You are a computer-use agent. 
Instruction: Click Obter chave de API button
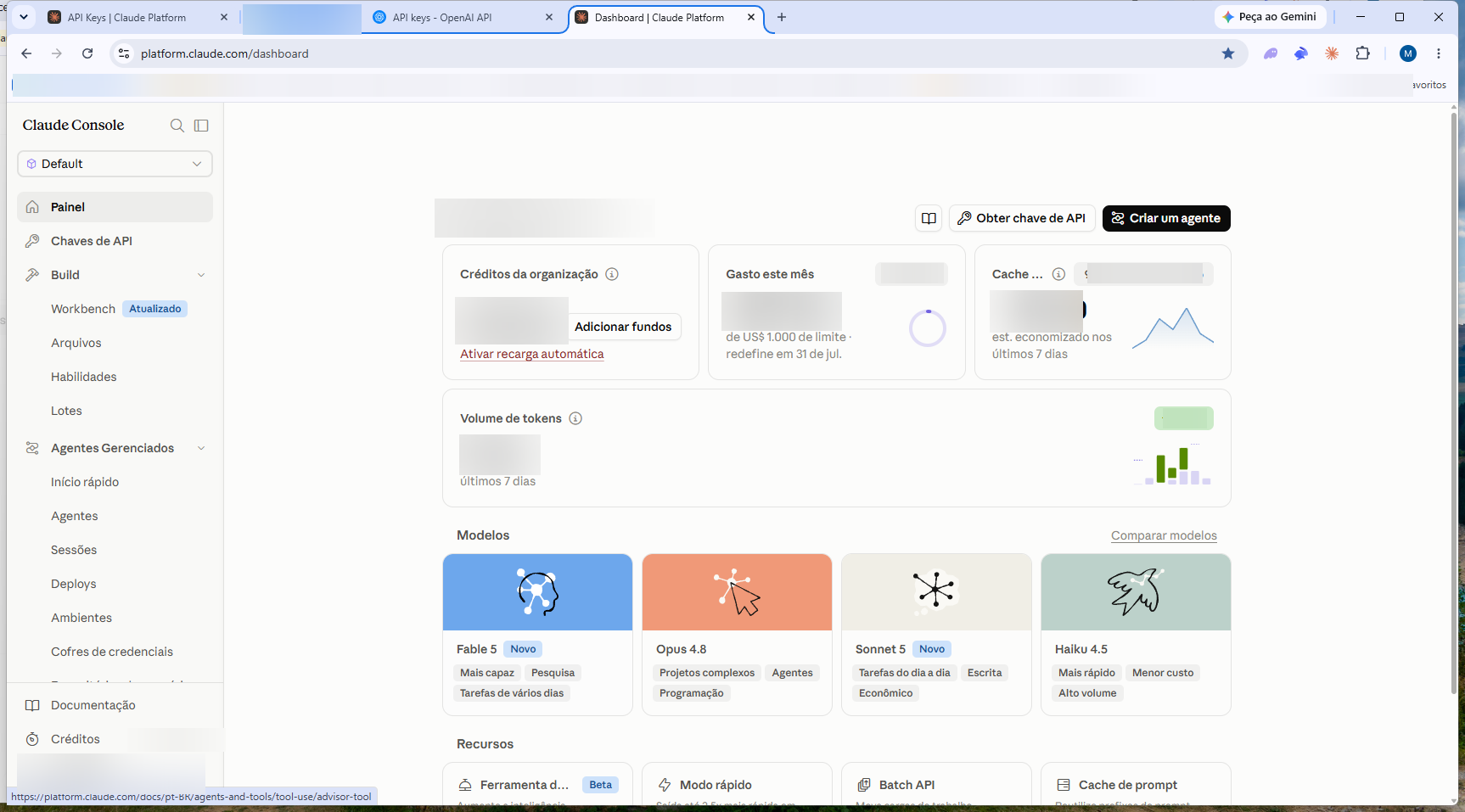point(1022,218)
